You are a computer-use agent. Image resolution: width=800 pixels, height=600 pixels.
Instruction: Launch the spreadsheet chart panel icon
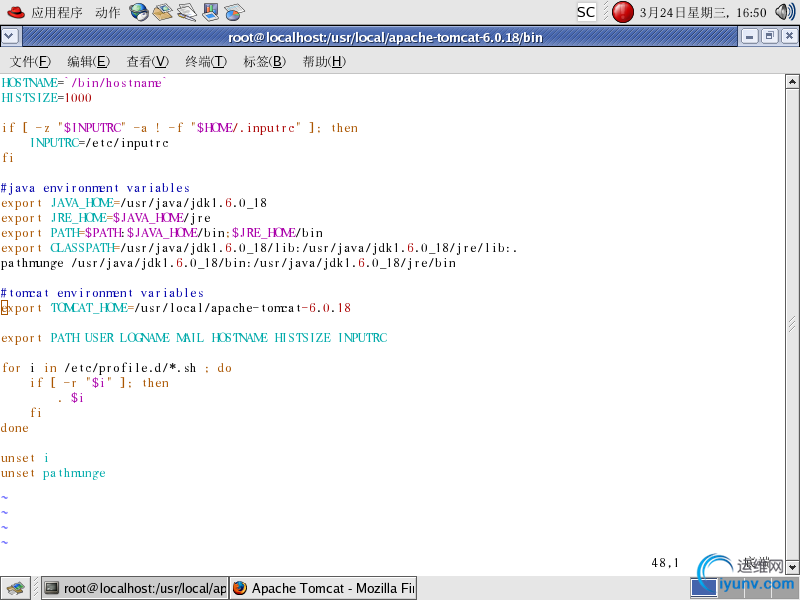click(234, 12)
